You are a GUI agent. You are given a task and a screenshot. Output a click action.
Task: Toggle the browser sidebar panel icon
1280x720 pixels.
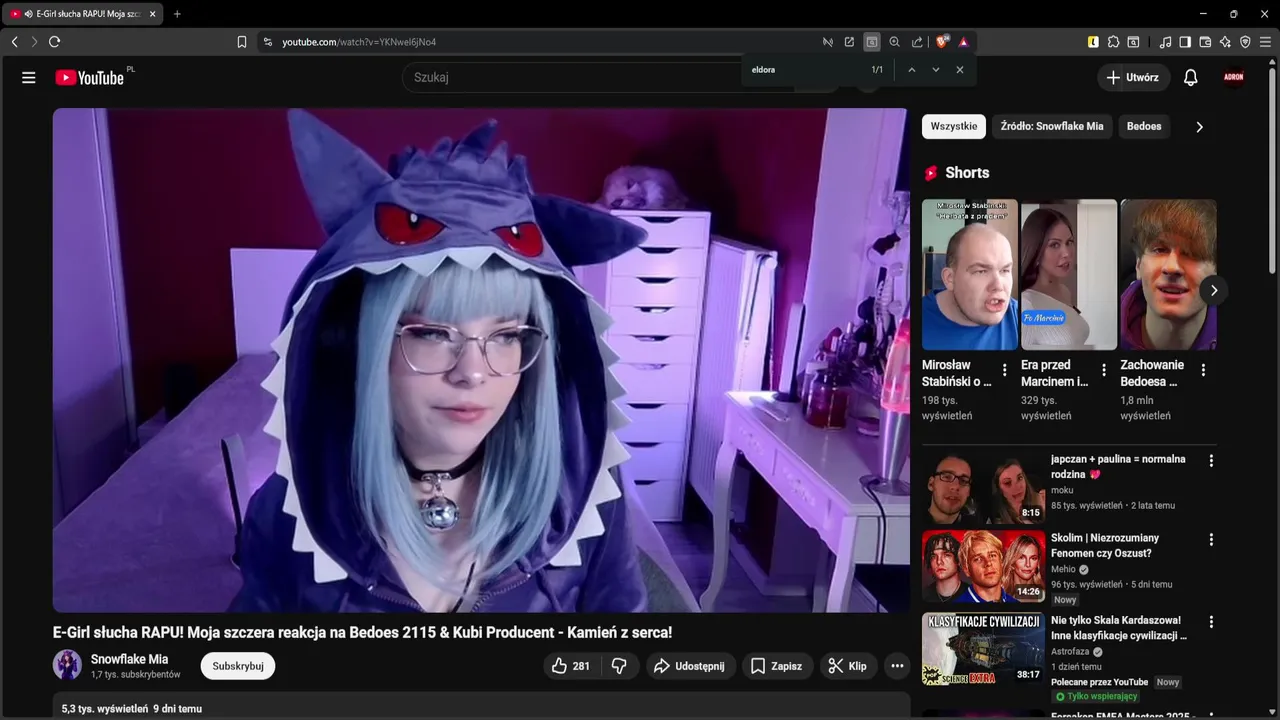tap(1185, 42)
